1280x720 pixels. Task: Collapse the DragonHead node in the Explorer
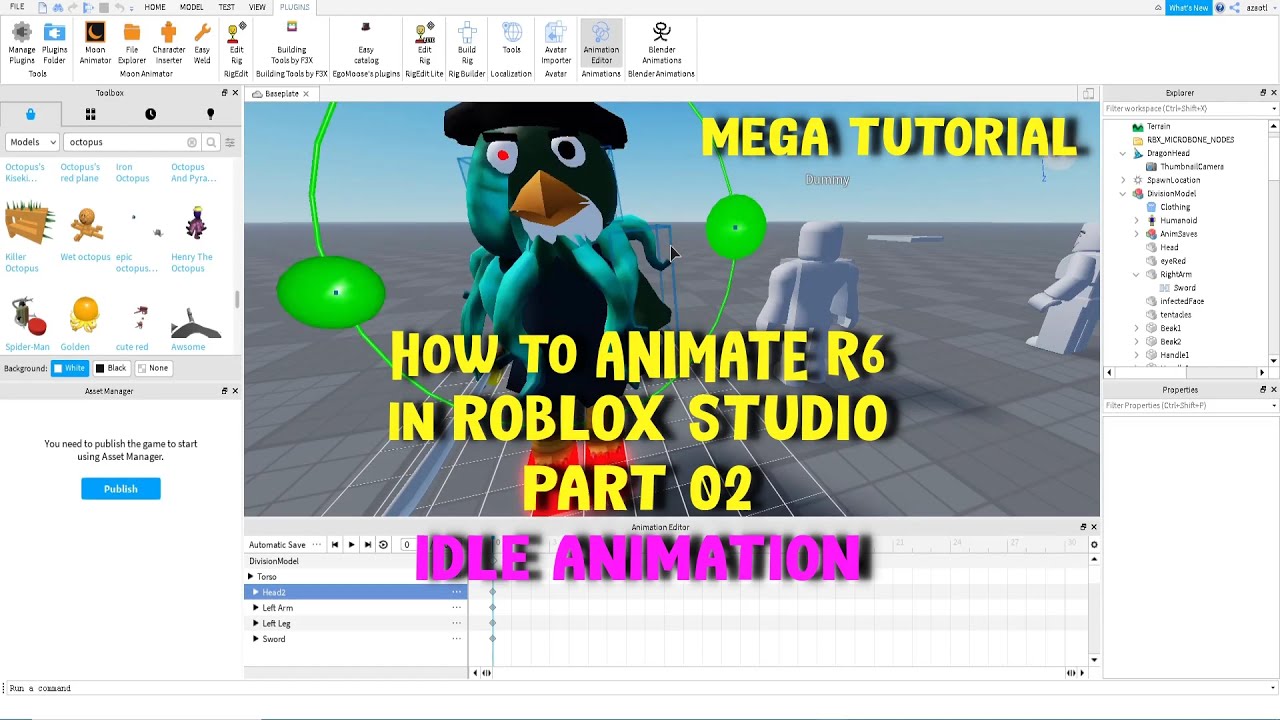[x=1123, y=153]
